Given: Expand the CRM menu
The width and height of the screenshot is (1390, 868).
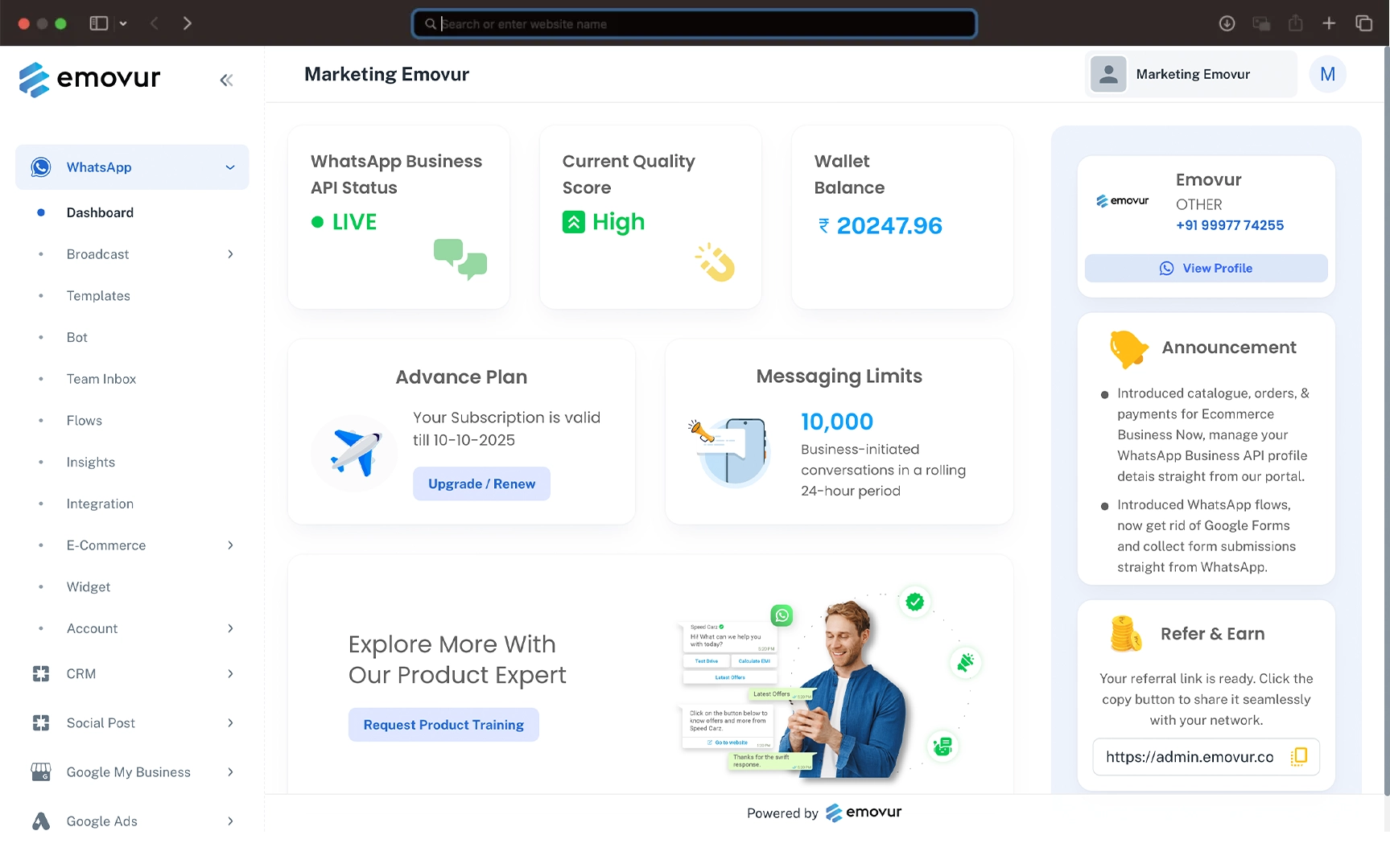Looking at the screenshot, I should pyautogui.click(x=230, y=673).
